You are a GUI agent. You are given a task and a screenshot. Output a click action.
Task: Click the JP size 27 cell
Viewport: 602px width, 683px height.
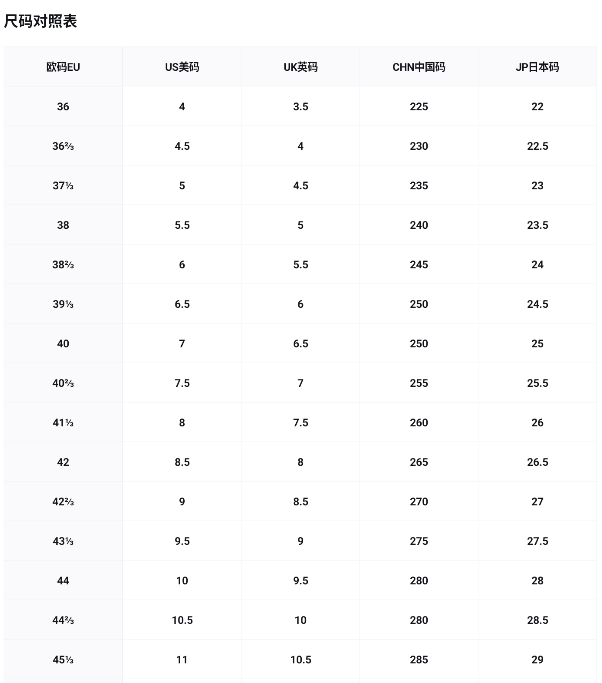coord(537,502)
